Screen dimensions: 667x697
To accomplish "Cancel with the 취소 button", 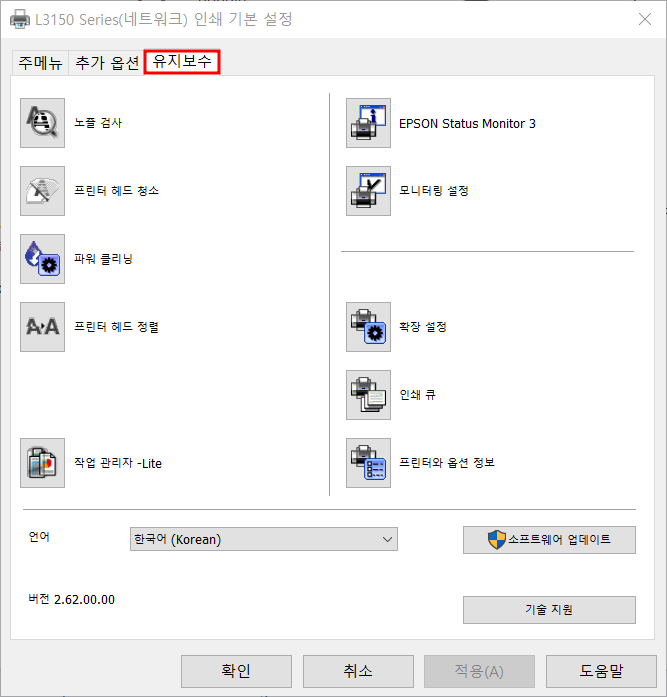I will coord(358,671).
